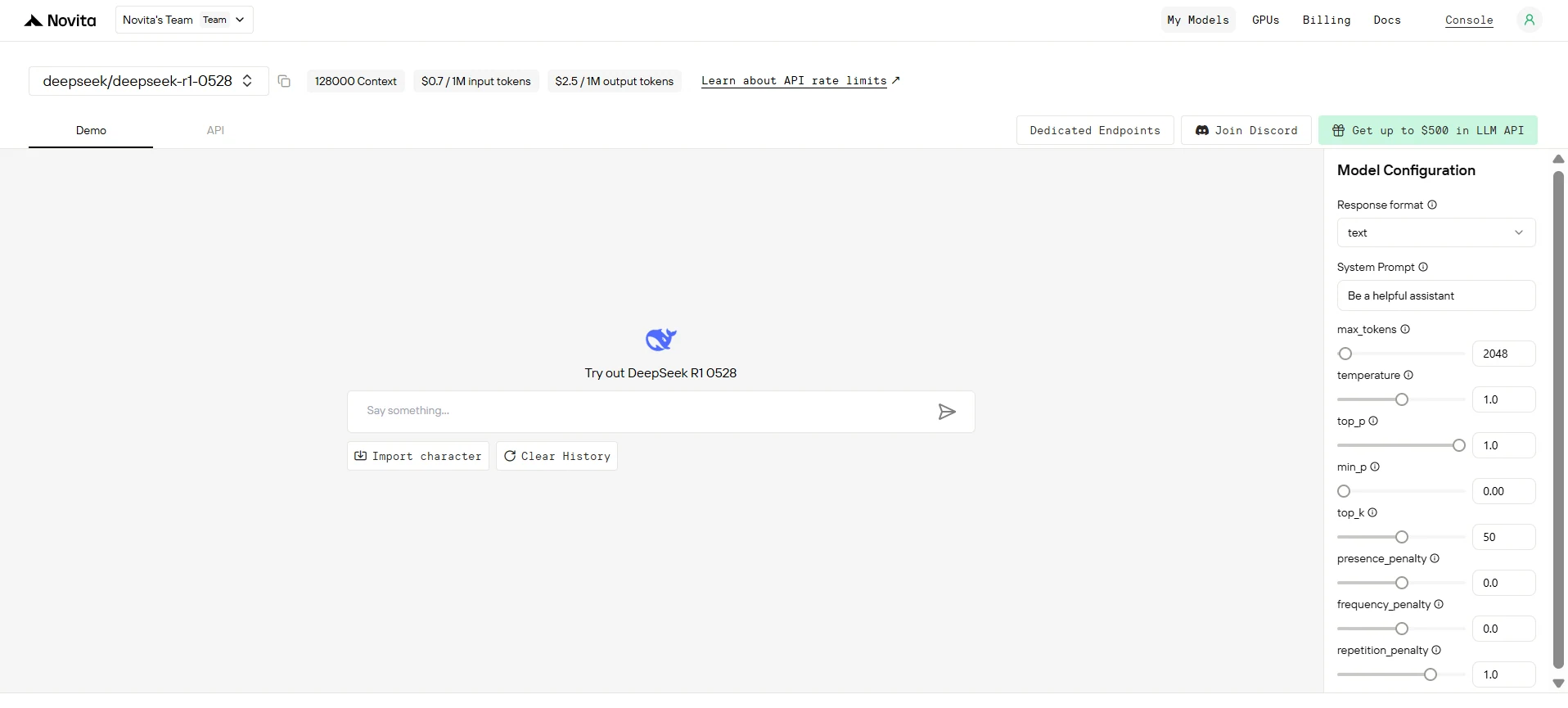Focus the top_k value field 50
The height and width of the screenshot is (708, 1568).
click(x=1504, y=537)
